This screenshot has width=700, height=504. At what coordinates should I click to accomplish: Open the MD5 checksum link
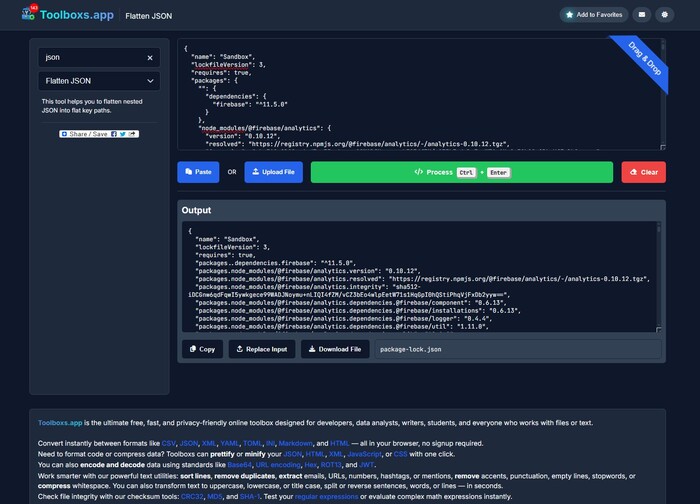(215, 496)
